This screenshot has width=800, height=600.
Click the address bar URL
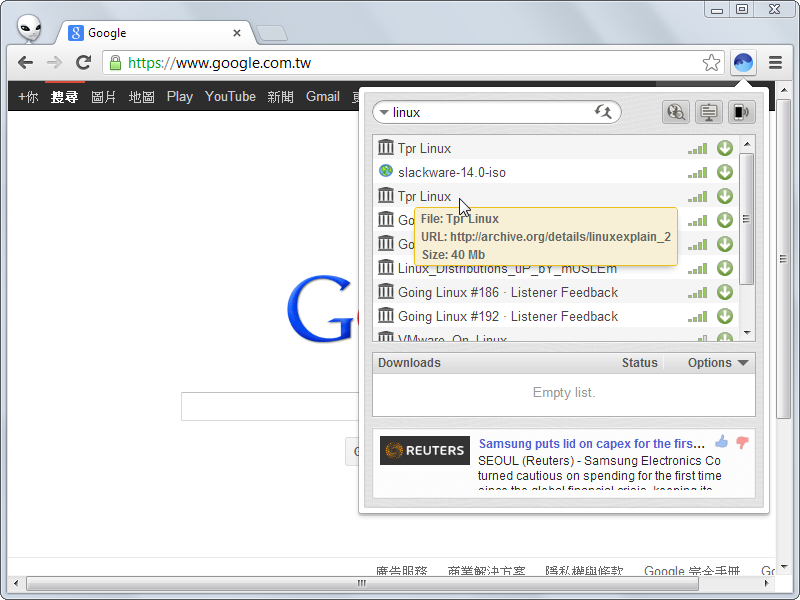point(219,63)
